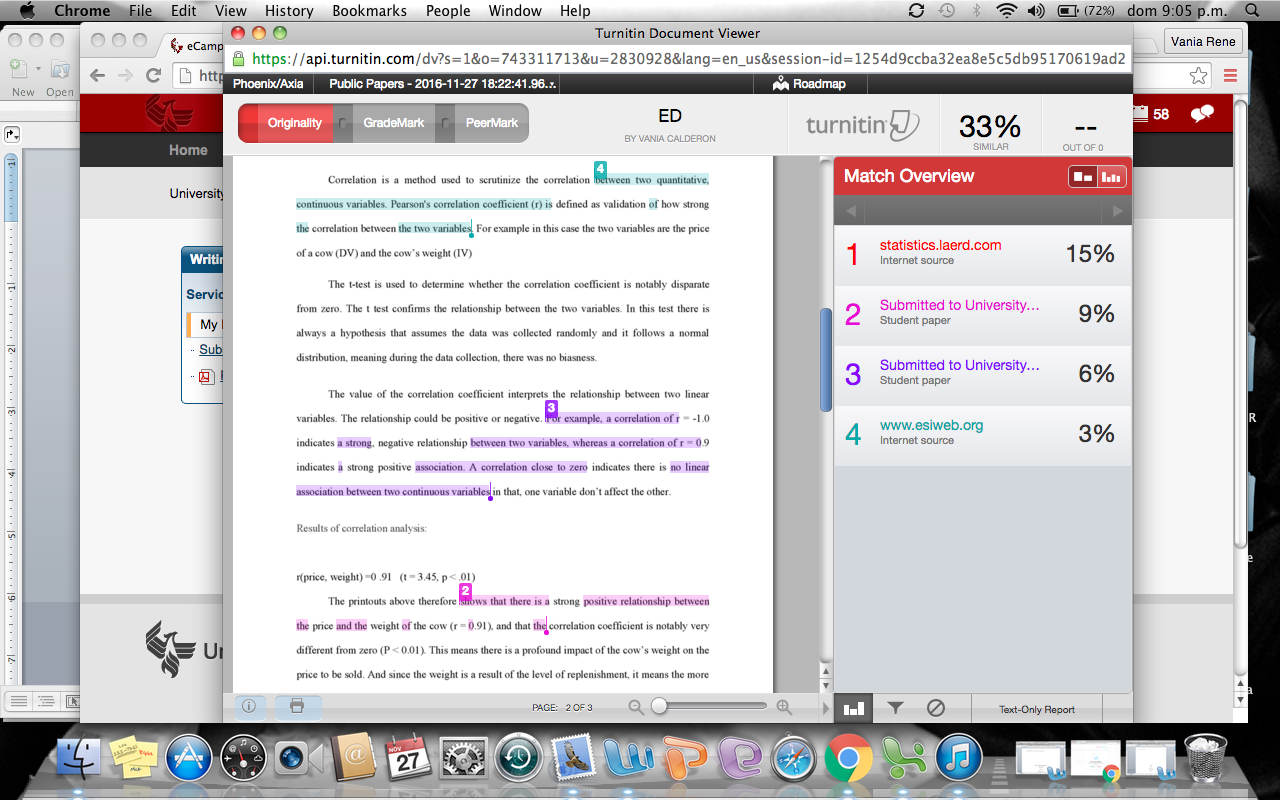This screenshot has width=1280, height=800.
Task: Open the Bookmarks menu
Action: [x=369, y=11]
